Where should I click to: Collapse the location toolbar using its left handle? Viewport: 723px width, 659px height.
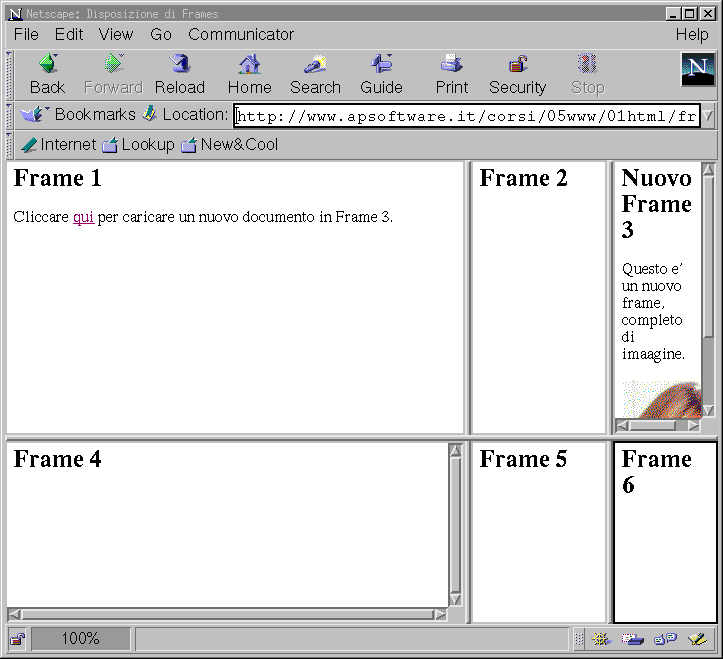(x=10, y=115)
